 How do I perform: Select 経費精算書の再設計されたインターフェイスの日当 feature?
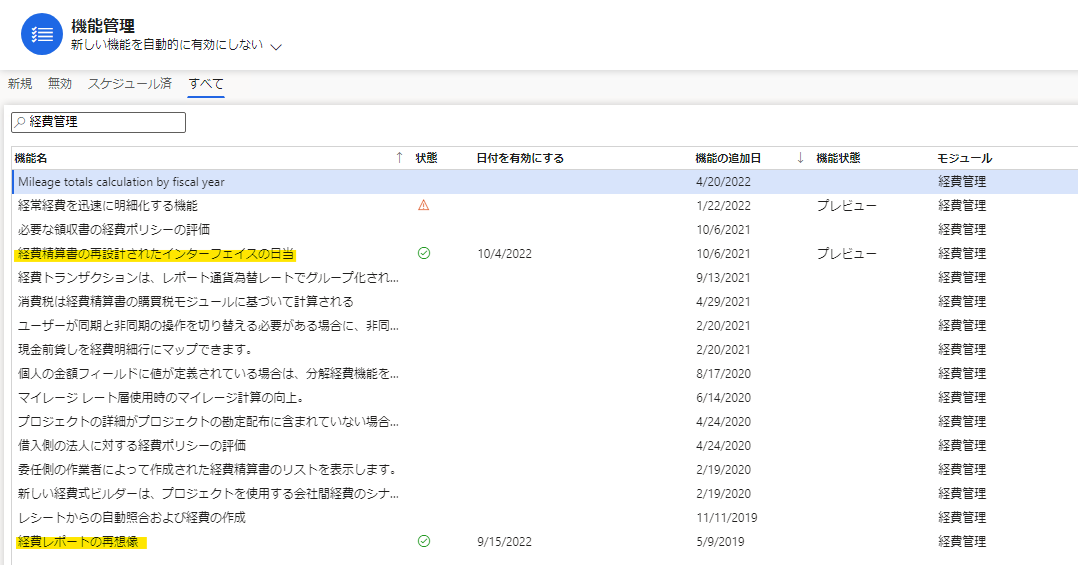click(x=155, y=254)
